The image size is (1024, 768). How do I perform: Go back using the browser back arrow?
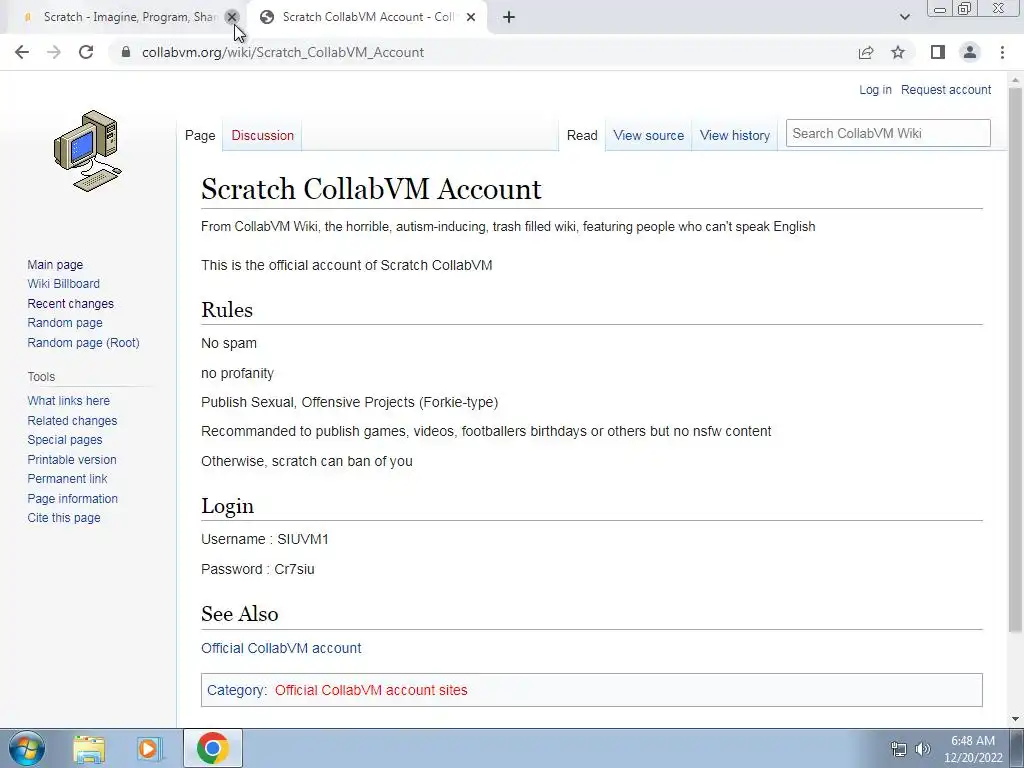tap(22, 52)
